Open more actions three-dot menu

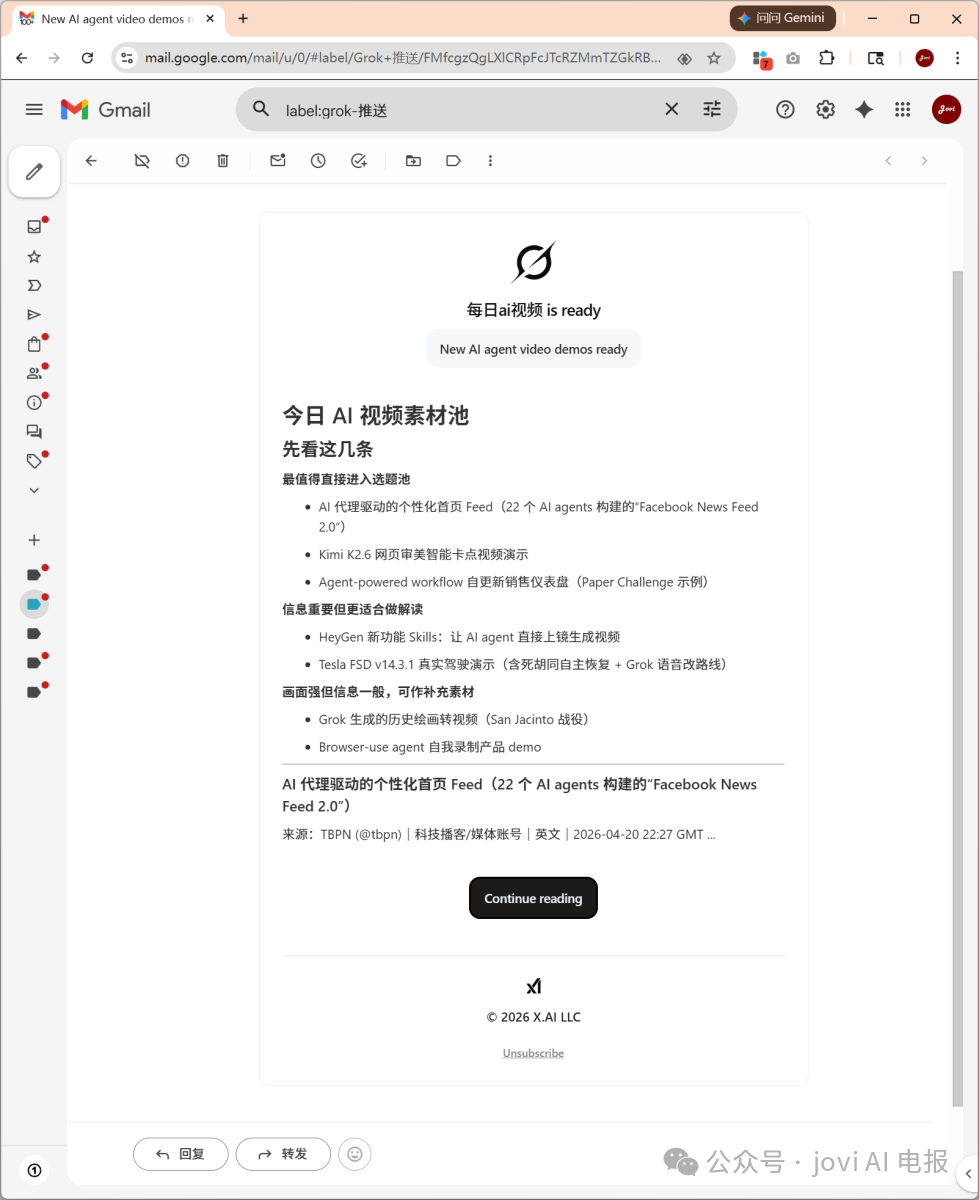point(490,161)
